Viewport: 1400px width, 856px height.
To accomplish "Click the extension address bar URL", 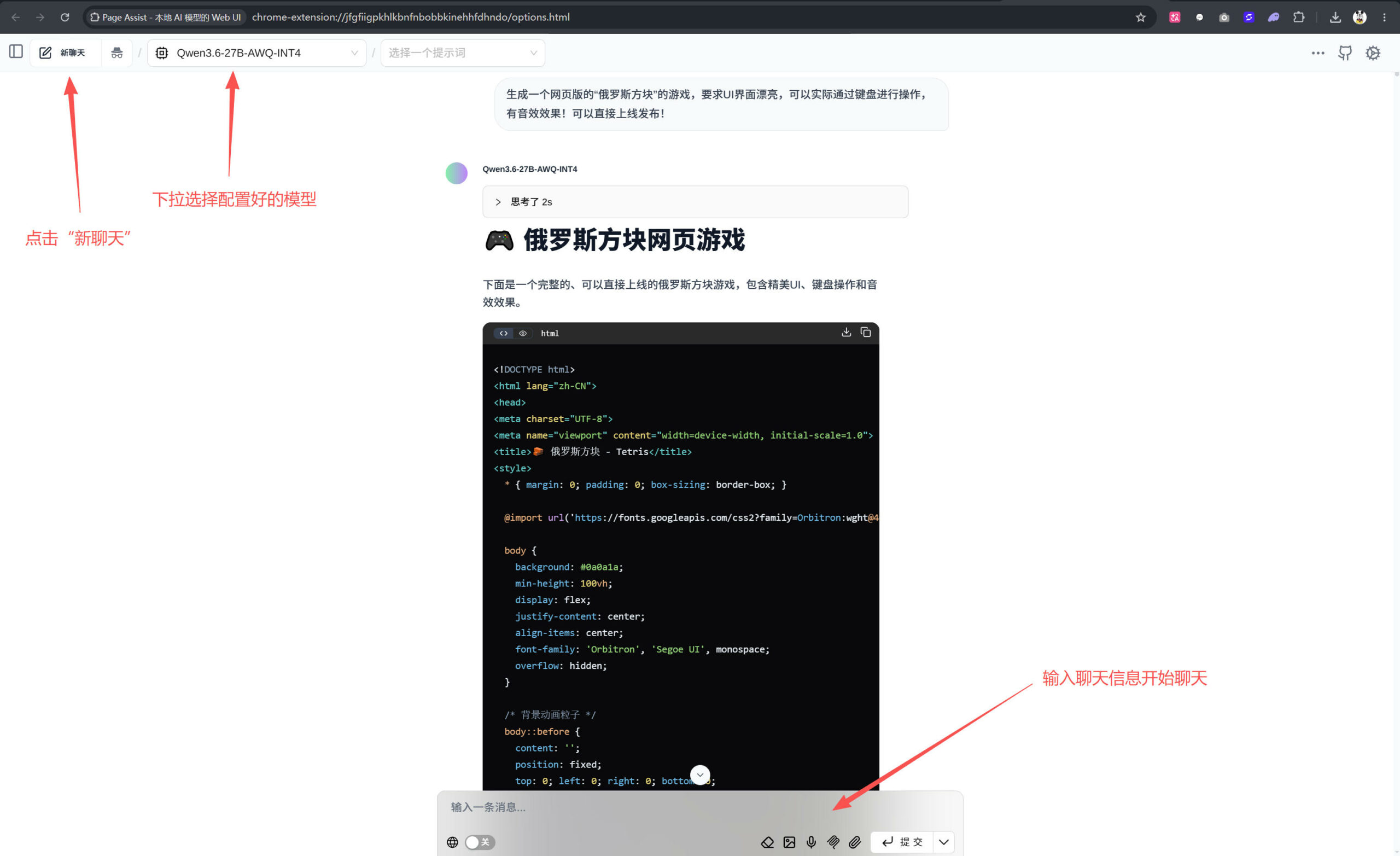I will tap(411, 17).
